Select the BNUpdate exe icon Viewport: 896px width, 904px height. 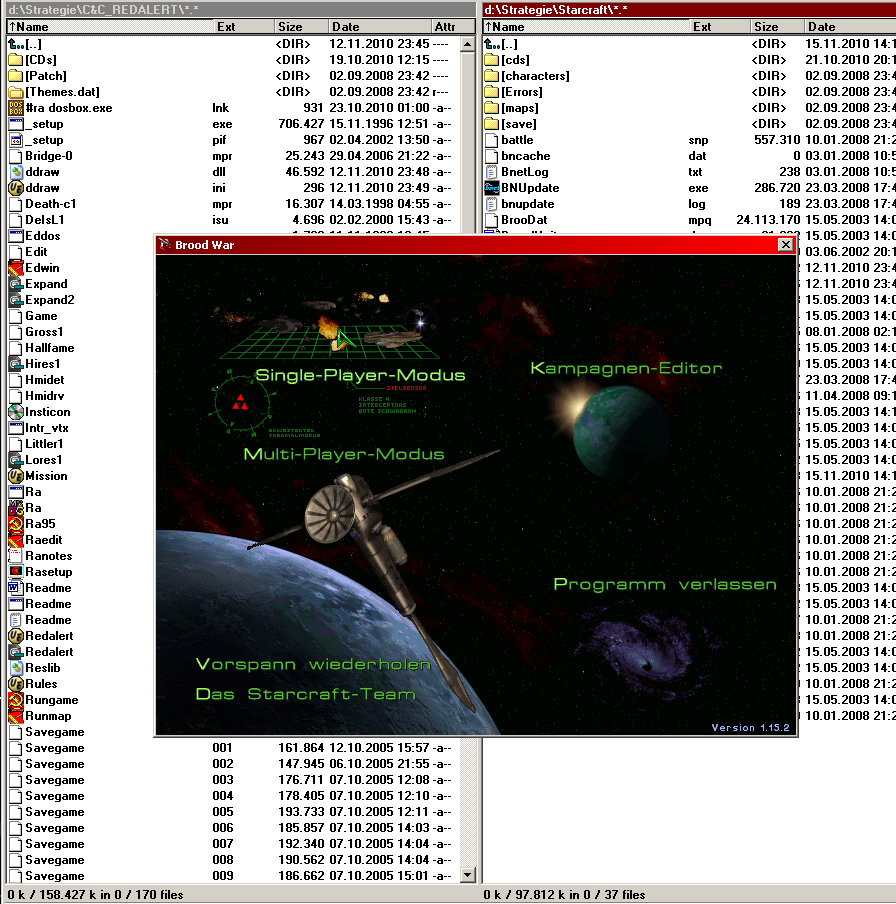click(x=491, y=188)
